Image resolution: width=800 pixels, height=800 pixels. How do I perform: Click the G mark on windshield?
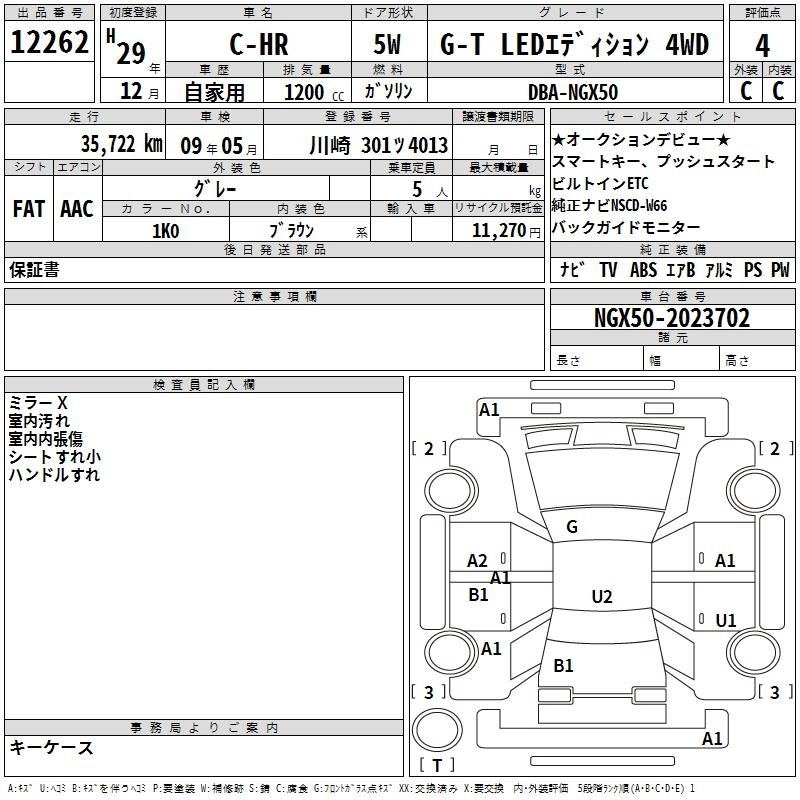(x=572, y=527)
